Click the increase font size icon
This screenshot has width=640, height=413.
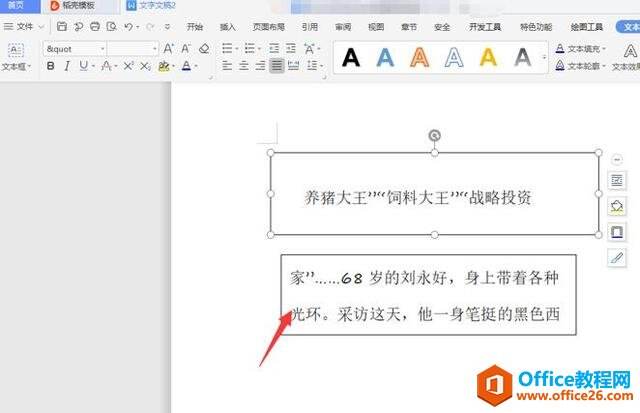click(x=168, y=49)
